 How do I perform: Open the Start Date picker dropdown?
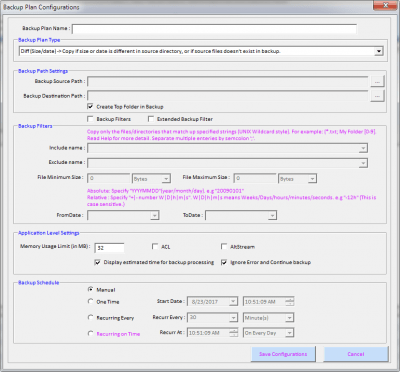[233, 302]
